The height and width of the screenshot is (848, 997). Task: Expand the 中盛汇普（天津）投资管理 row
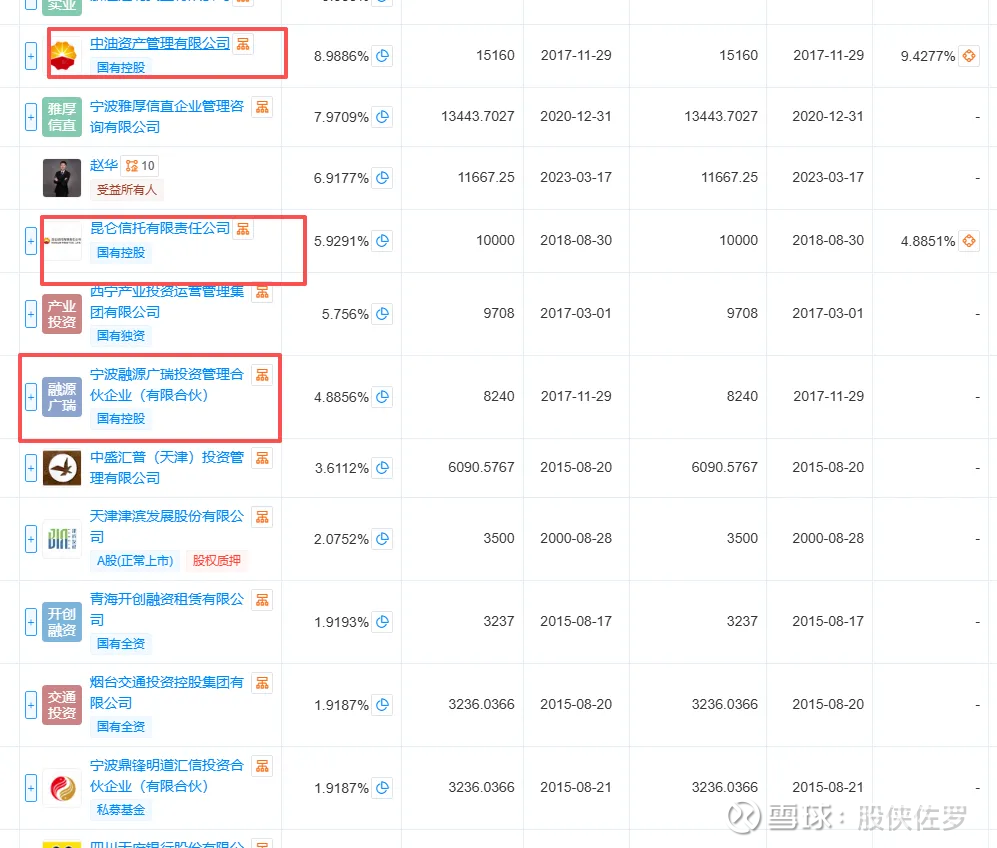pos(31,468)
